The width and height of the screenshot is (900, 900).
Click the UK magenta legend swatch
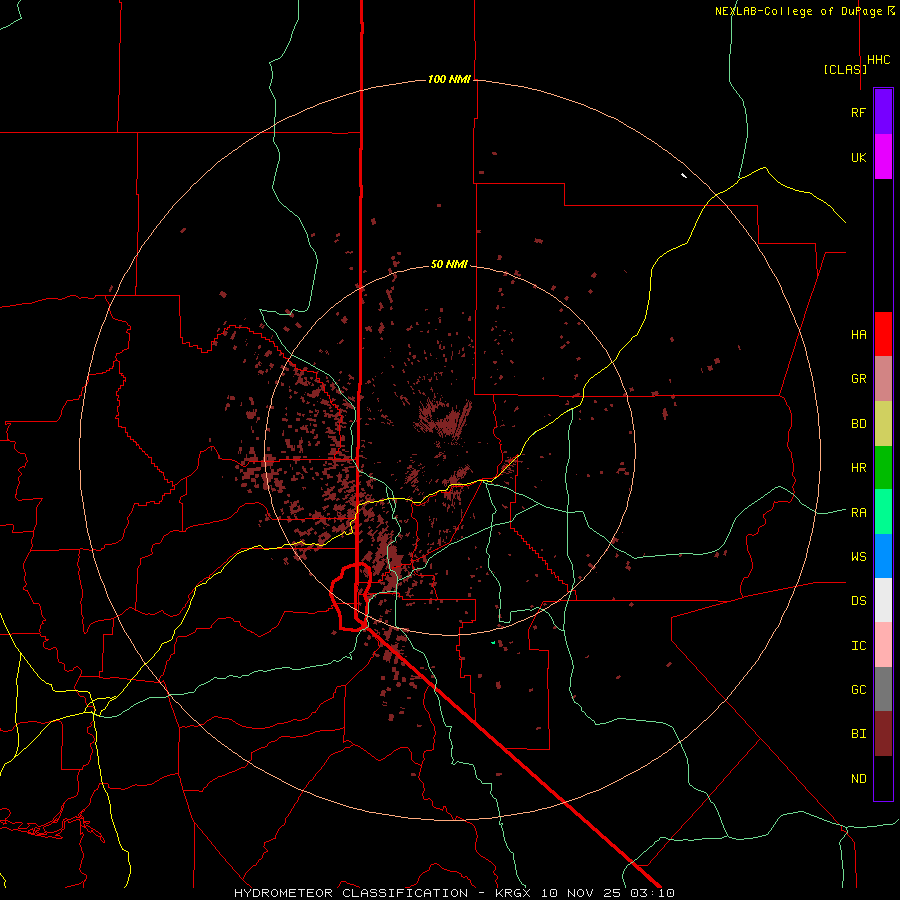[x=883, y=157]
